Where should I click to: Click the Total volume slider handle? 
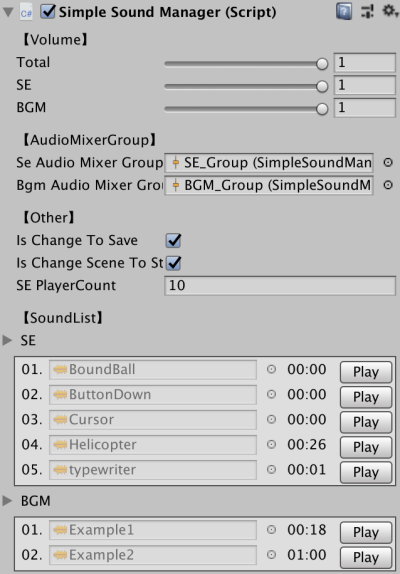click(x=322, y=64)
